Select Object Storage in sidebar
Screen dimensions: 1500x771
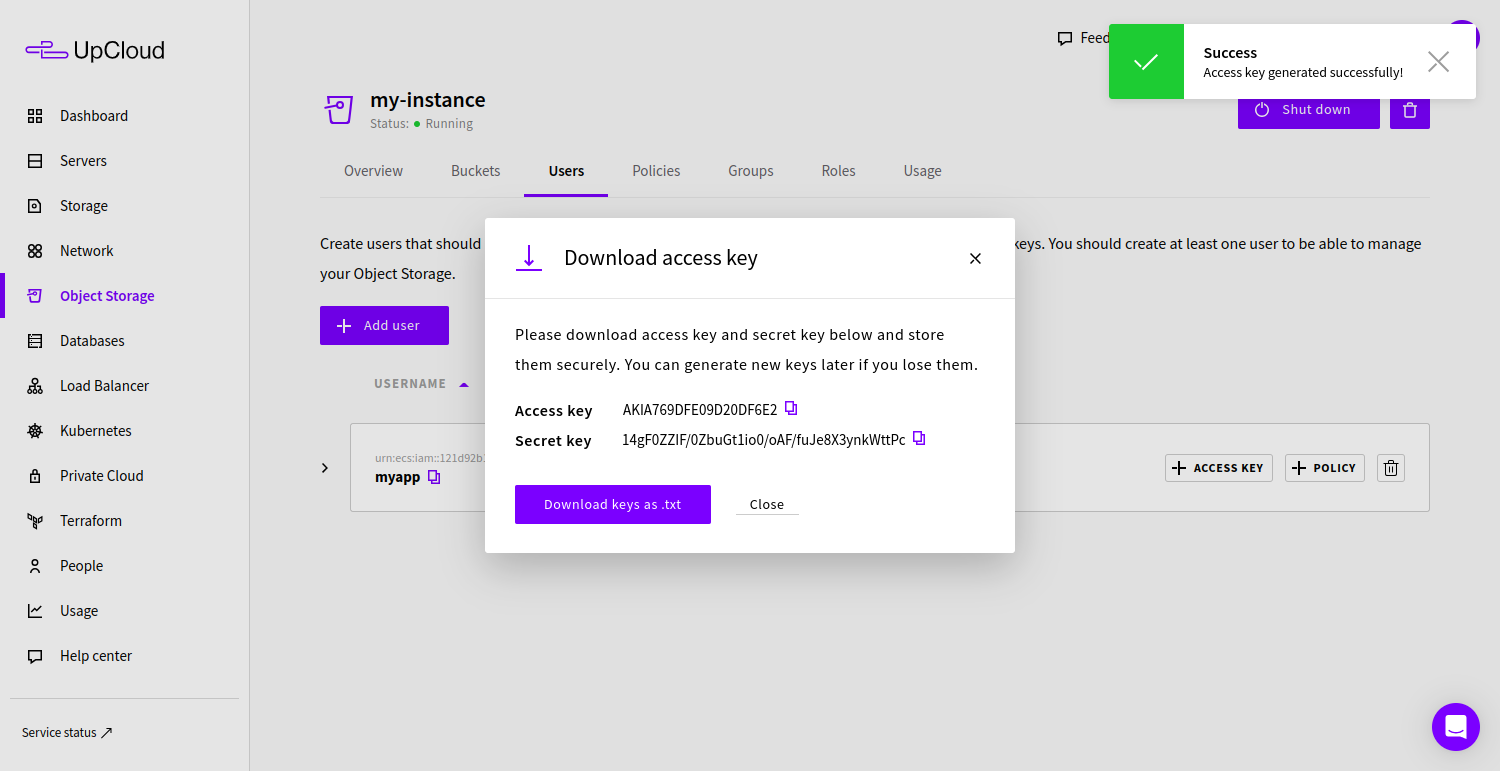[107, 296]
